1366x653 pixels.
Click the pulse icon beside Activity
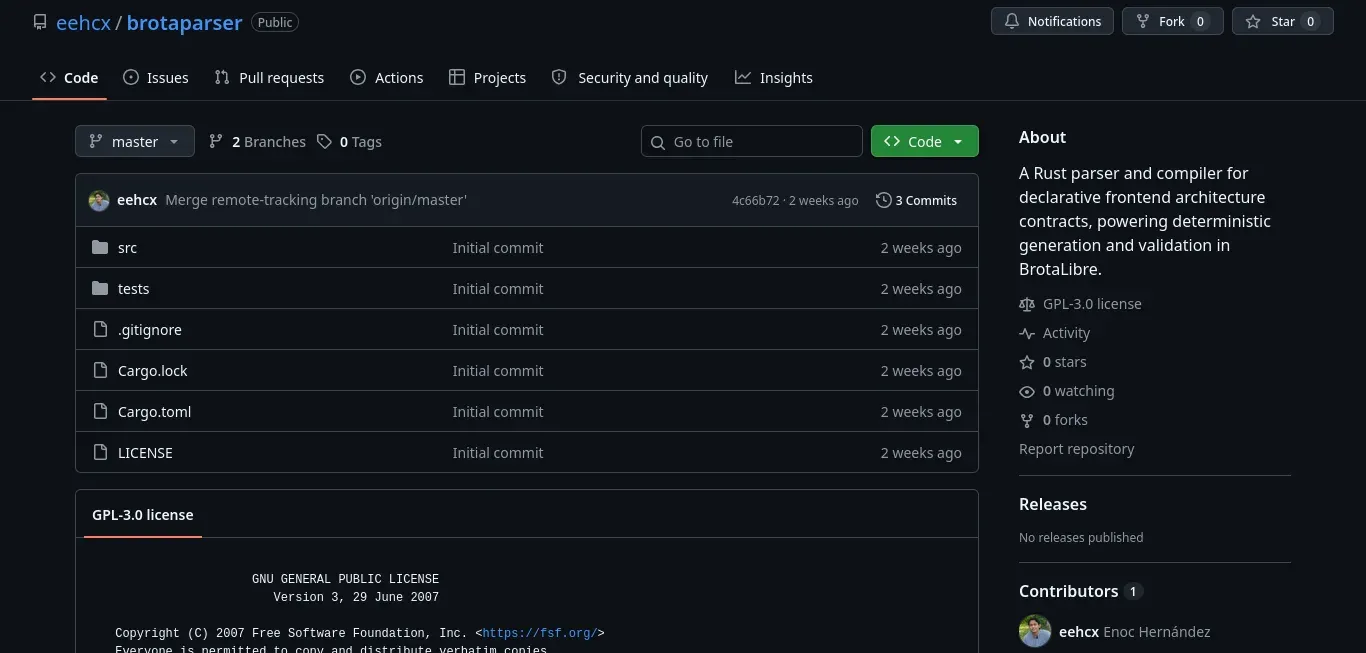click(x=1027, y=333)
